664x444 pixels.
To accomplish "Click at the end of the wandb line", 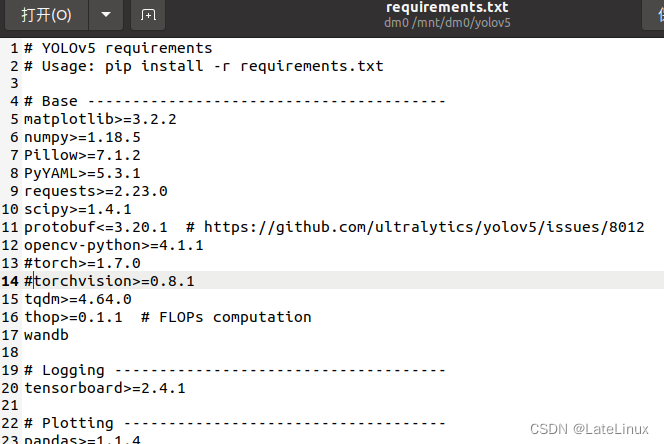I will click(x=69, y=335).
